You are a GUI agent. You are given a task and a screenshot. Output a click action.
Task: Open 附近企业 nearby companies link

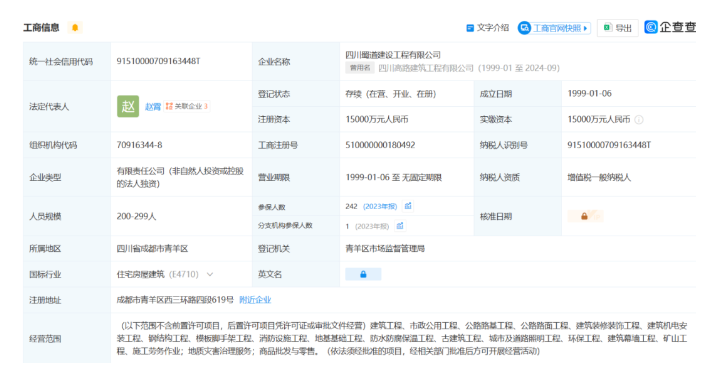click(x=255, y=300)
